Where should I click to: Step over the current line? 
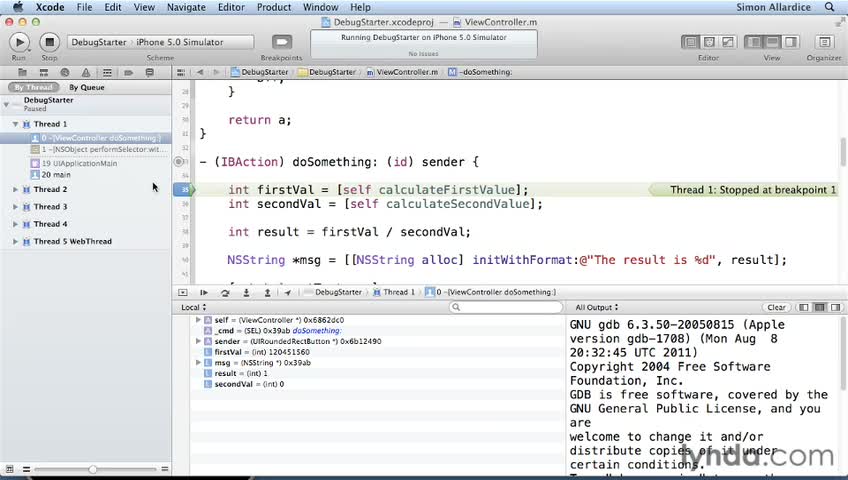(x=225, y=292)
